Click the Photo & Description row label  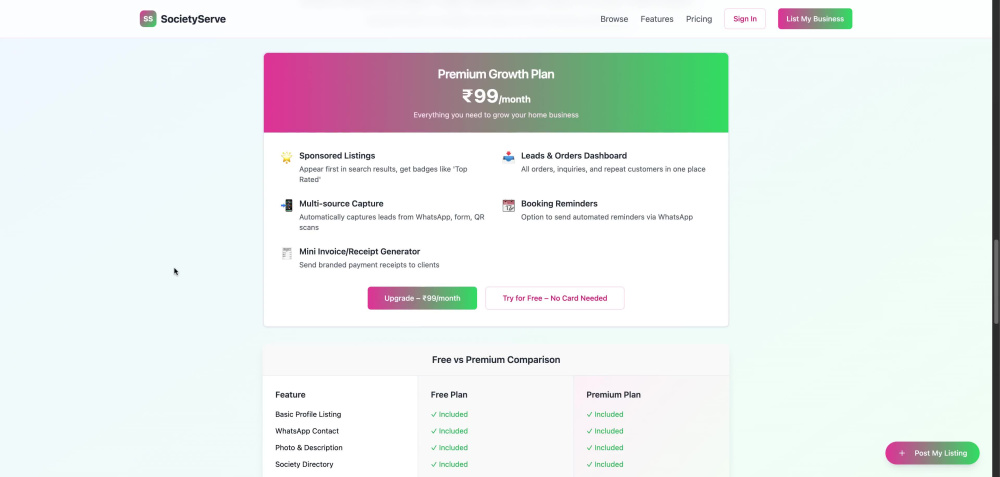point(309,448)
